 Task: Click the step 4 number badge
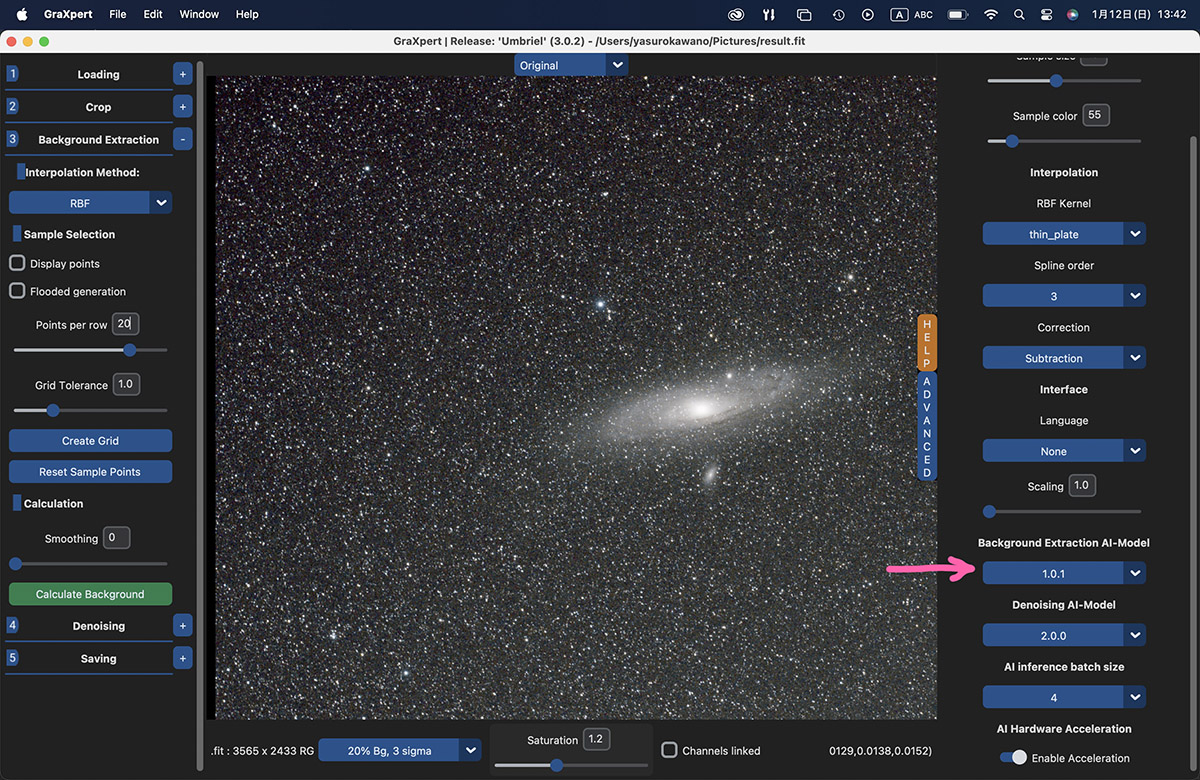[x=12, y=626]
